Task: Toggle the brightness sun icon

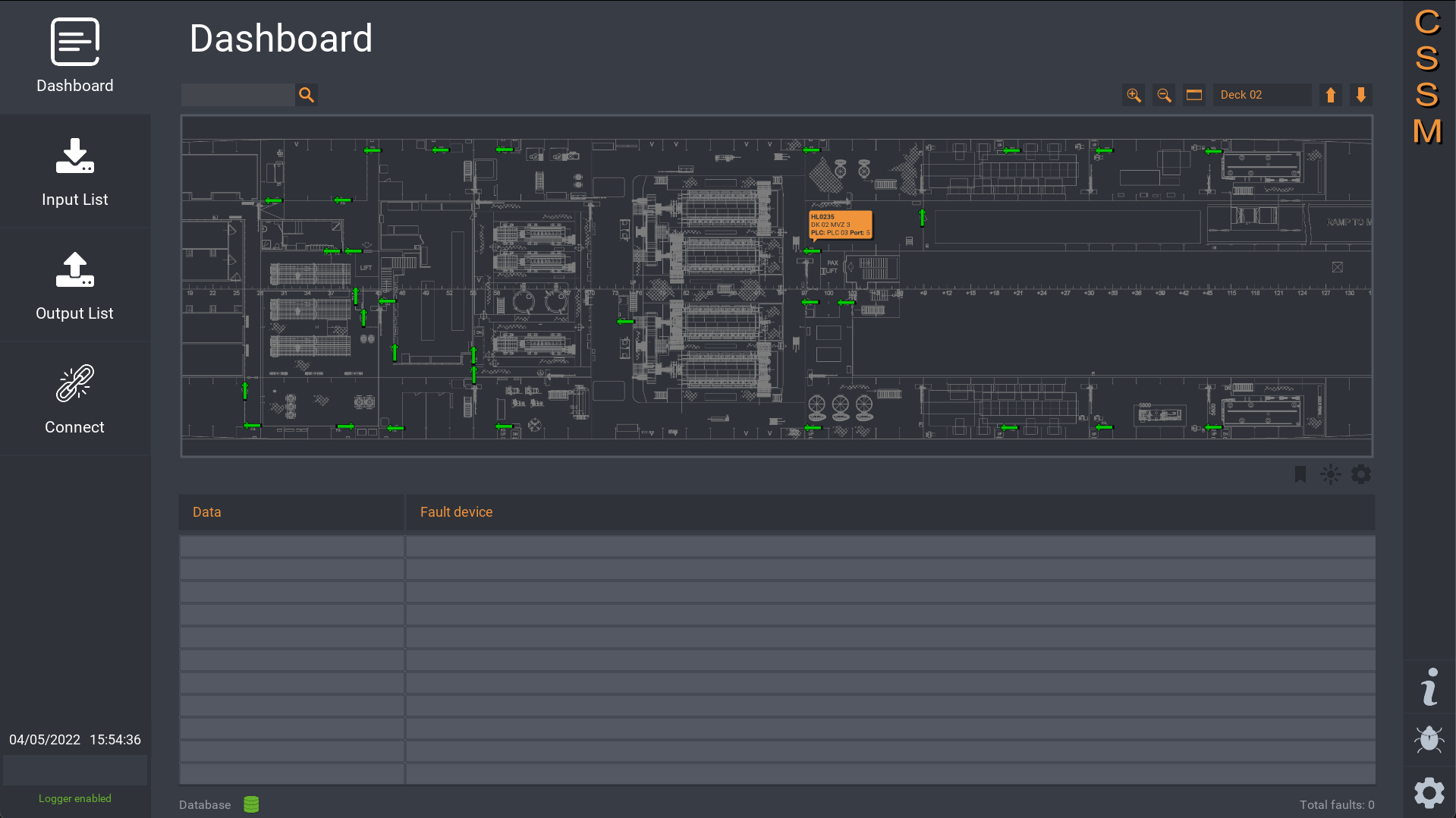Action: pyautogui.click(x=1331, y=474)
